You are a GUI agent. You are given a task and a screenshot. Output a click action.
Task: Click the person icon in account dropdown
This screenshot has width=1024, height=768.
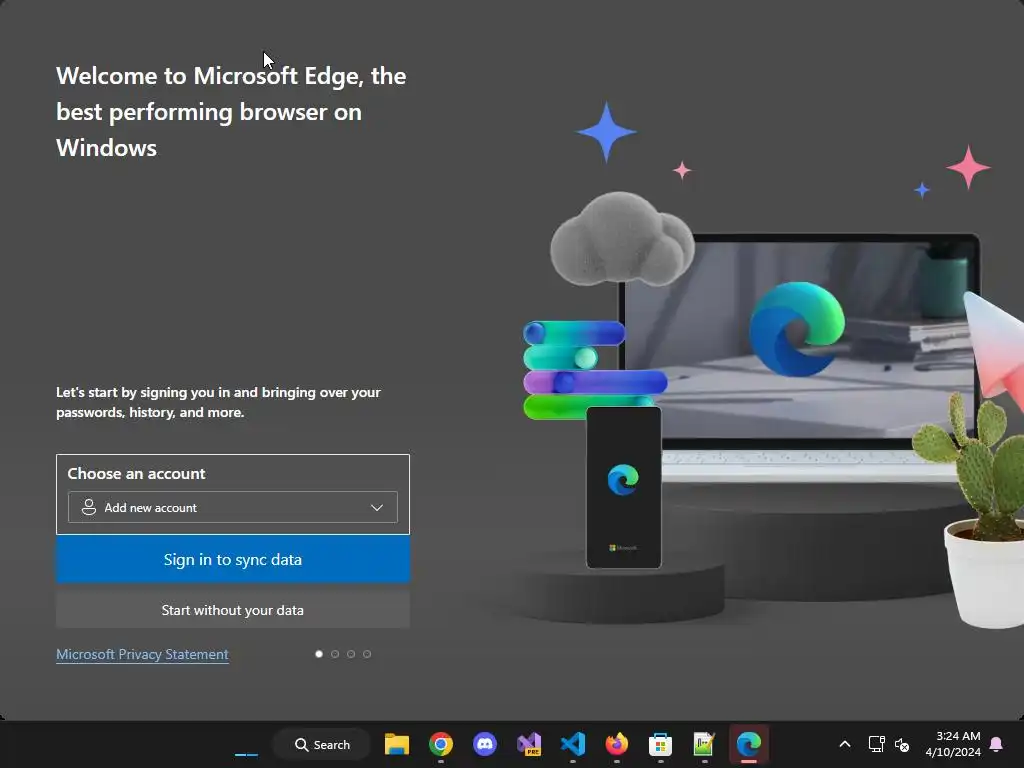pyautogui.click(x=89, y=507)
